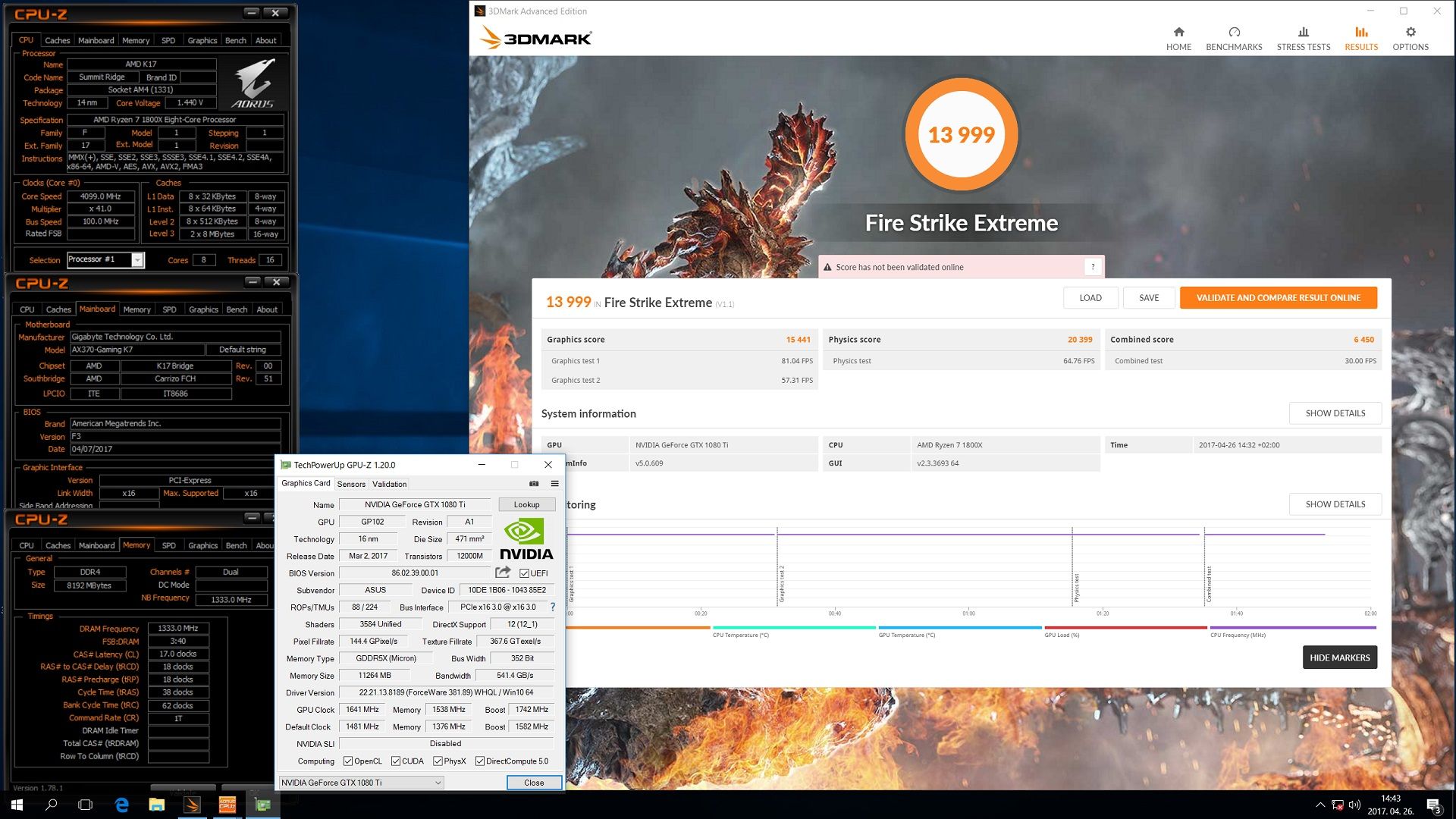Expand the Processor #1 selection dropdown

[137, 260]
